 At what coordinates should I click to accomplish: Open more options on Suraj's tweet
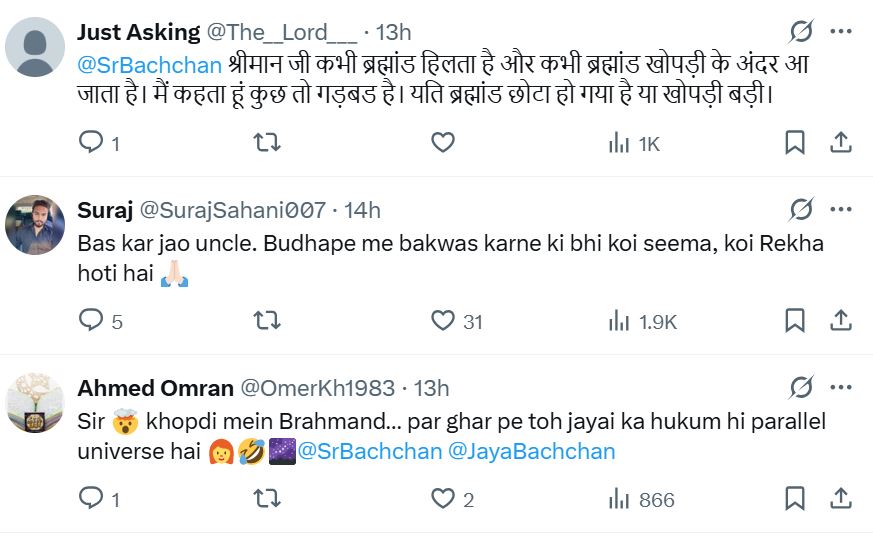pos(842,210)
